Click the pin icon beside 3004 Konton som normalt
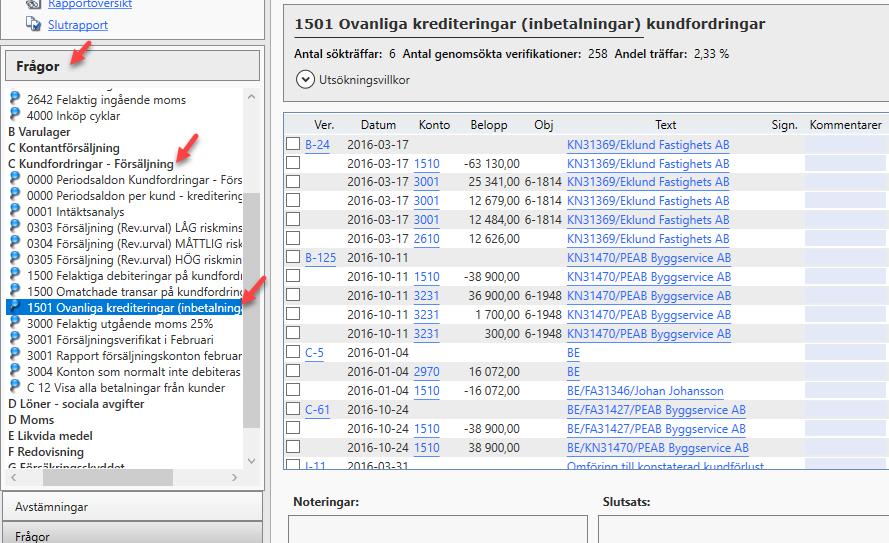The image size is (889, 543). [x=15, y=371]
